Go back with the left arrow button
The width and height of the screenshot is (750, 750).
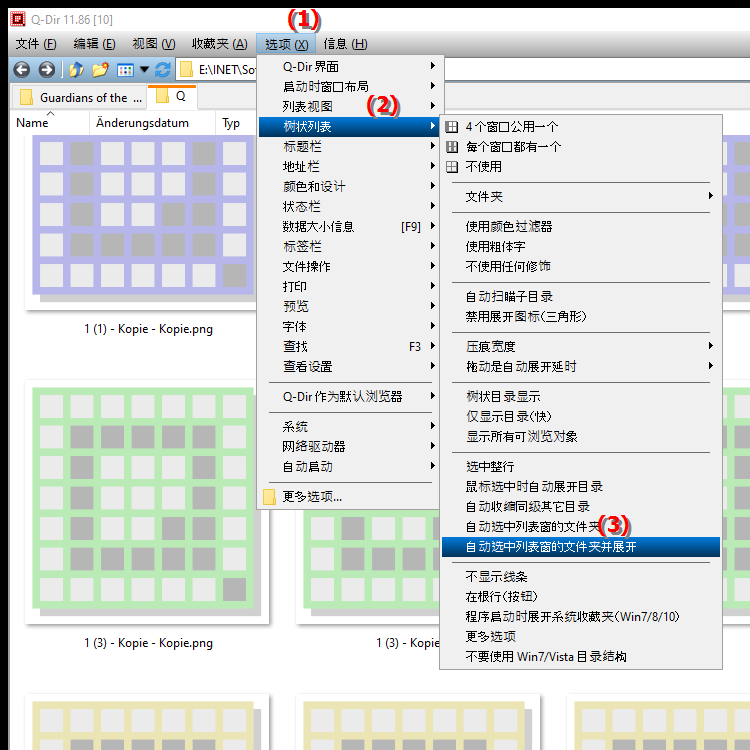[x=22, y=70]
